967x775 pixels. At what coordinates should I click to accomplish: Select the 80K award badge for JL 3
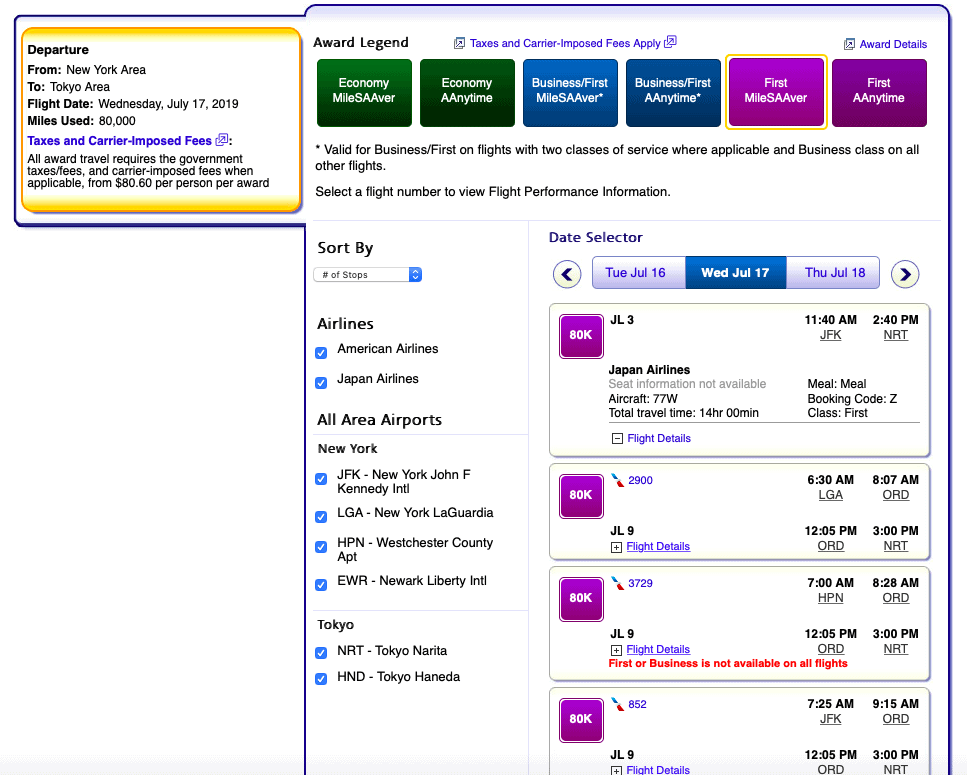click(x=581, y=336)
